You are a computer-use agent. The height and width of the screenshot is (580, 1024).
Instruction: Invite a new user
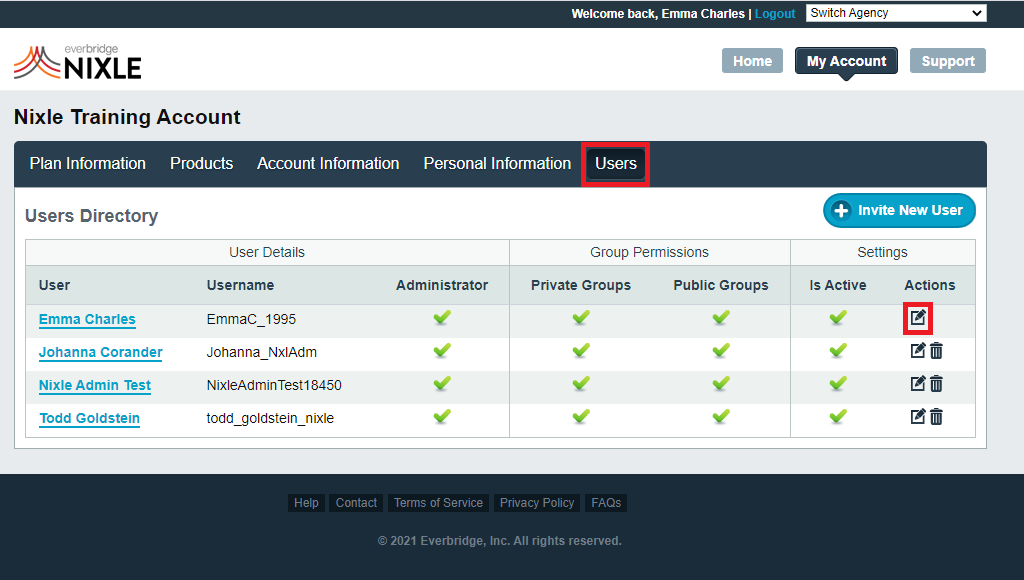[899, 210]
